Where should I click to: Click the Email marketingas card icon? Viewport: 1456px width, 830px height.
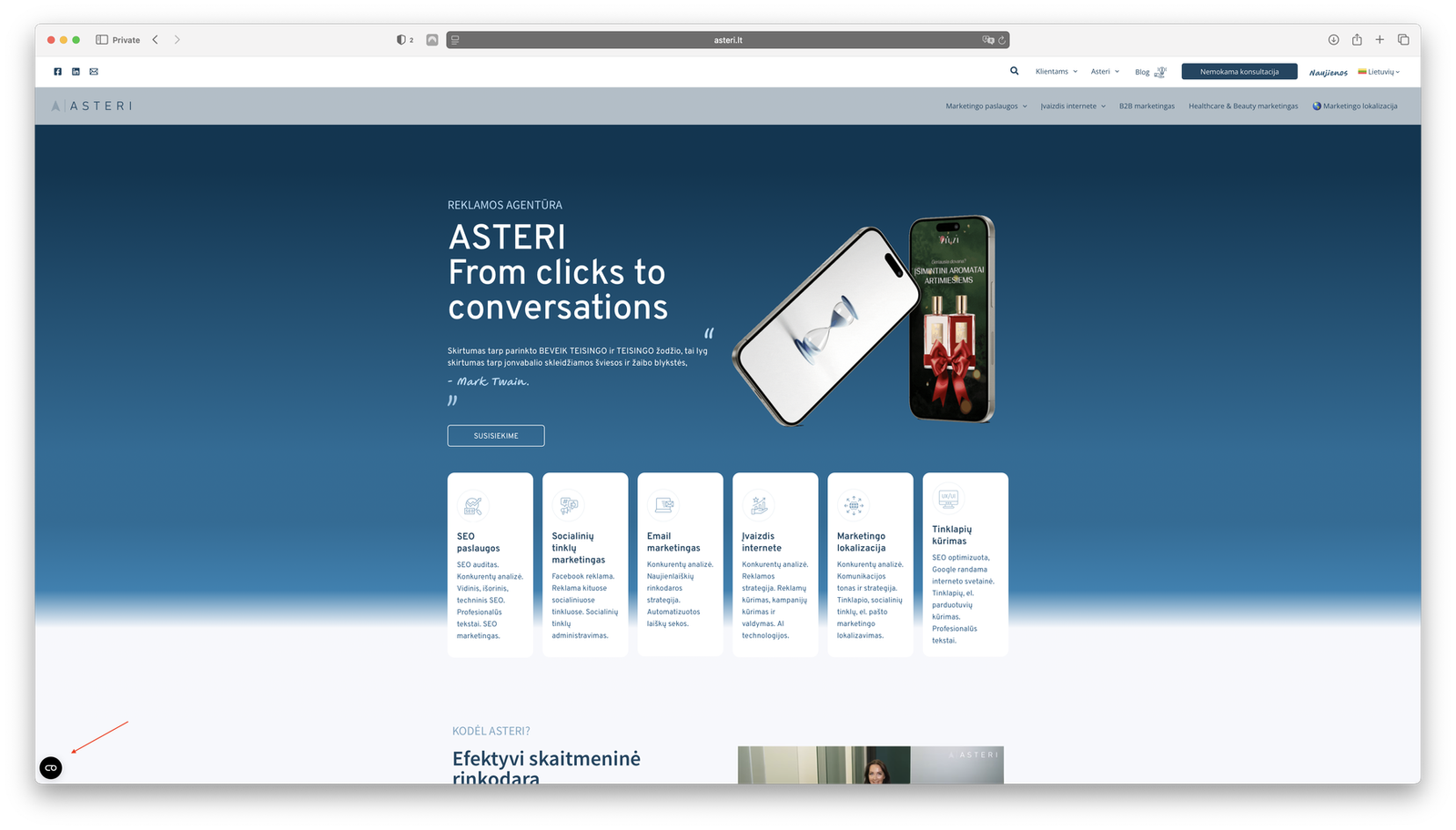tap(663, 505)
